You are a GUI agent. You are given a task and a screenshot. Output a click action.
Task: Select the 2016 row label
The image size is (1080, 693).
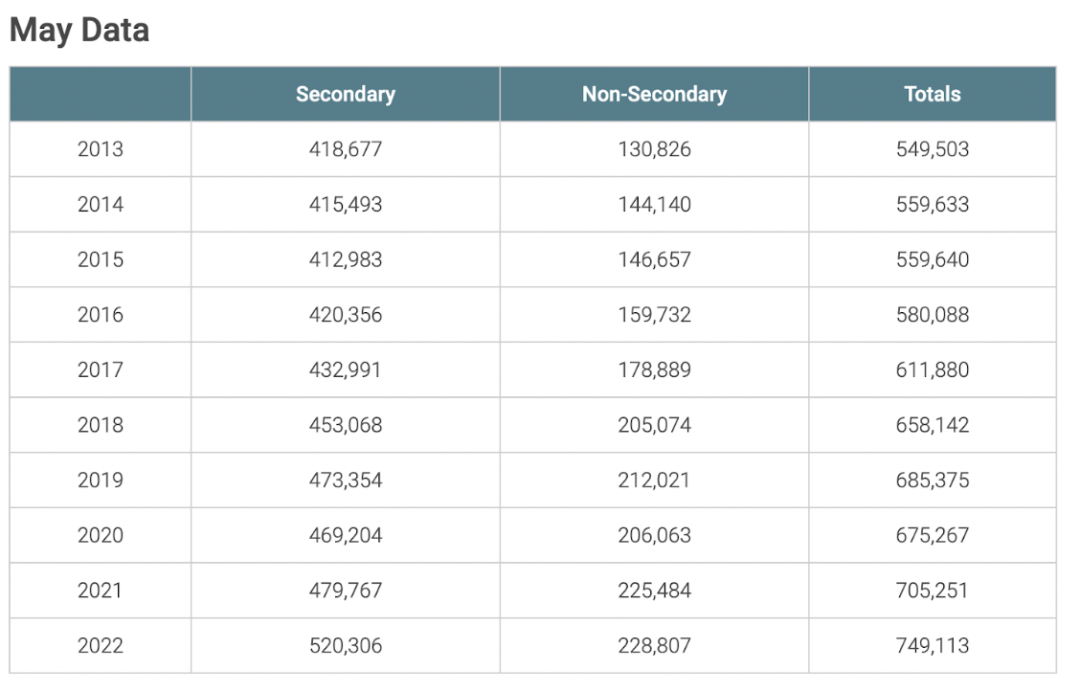click(100, 315)
